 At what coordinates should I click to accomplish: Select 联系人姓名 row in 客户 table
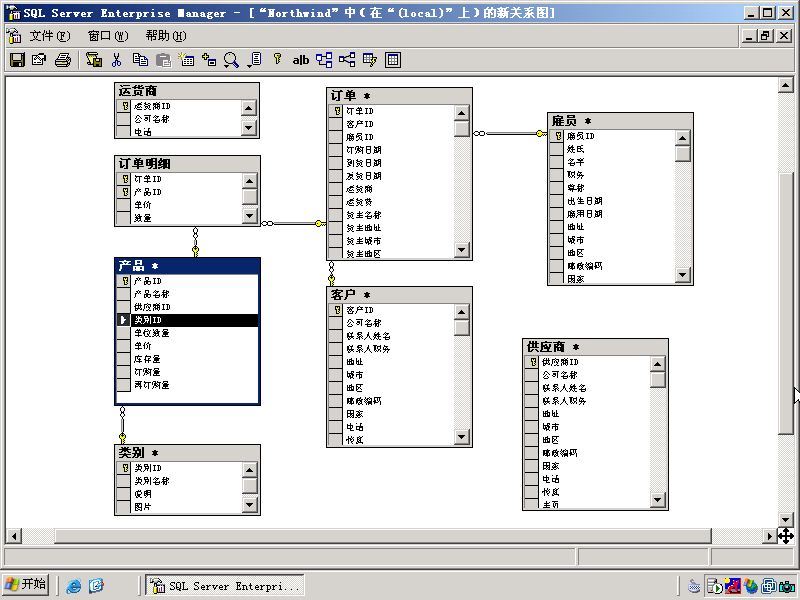pyautogui.click(x=391, y=336)
